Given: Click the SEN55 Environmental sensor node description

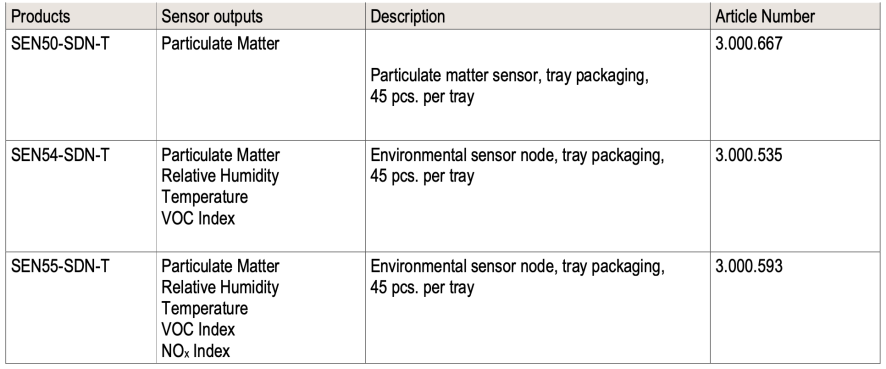Looking at the screenshot, I should coord(517,276).
